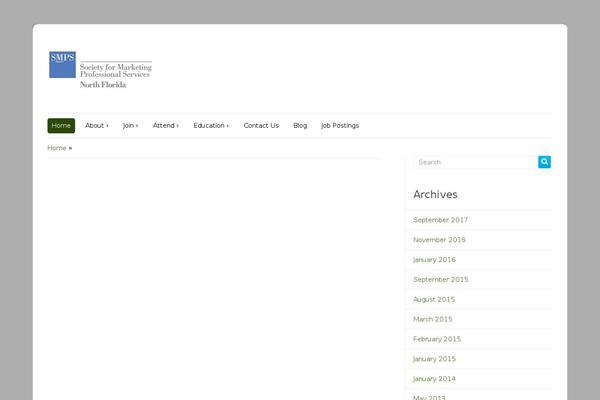Screen dimensions: 600x400
Task: Open Job Postings page
Action: [x=340, y=126]
